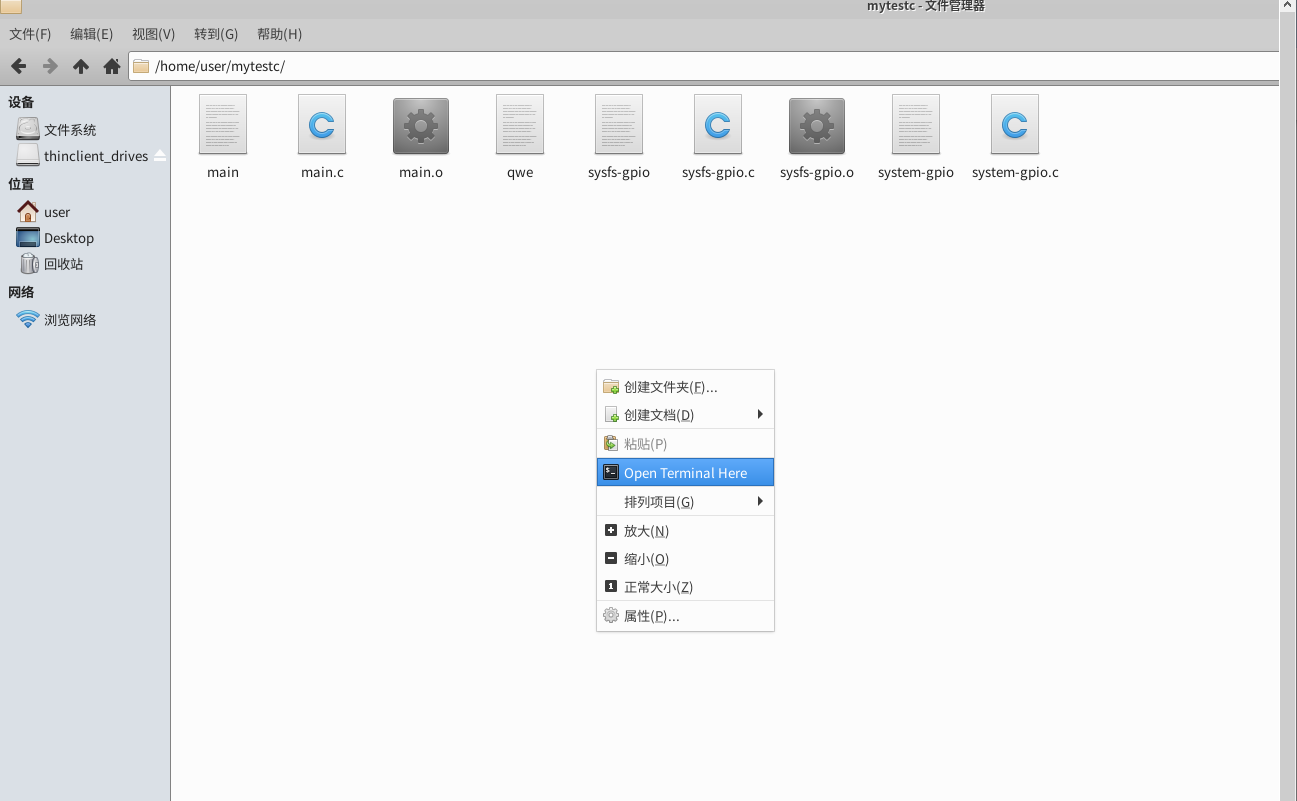1297x801 pixels.
Task: Zoom in with 放大(N)
Action: pyautogui.click(x=646, y=531)
